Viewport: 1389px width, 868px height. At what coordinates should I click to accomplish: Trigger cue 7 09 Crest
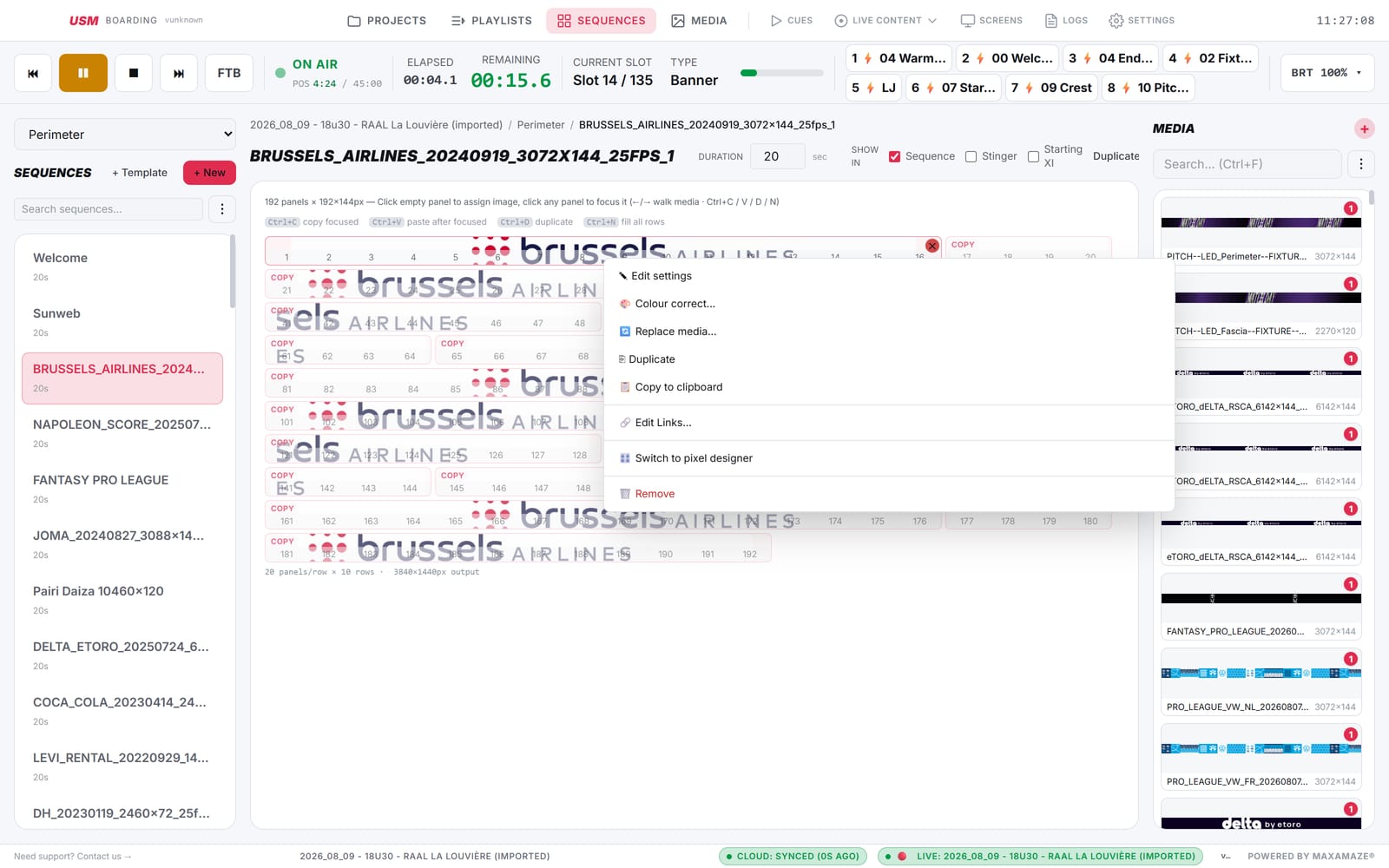click(x=1051, y=88)
